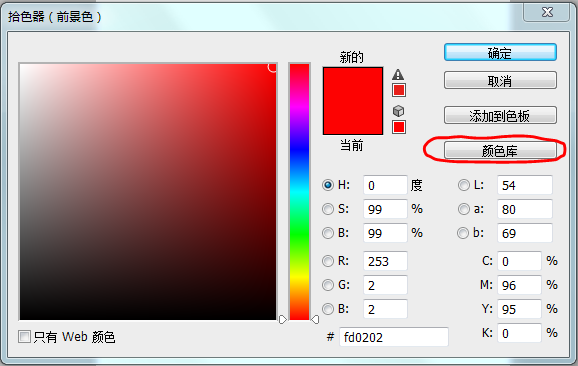Enable the 只有 Web 颜色 checkbox

(x=24, y=337)
